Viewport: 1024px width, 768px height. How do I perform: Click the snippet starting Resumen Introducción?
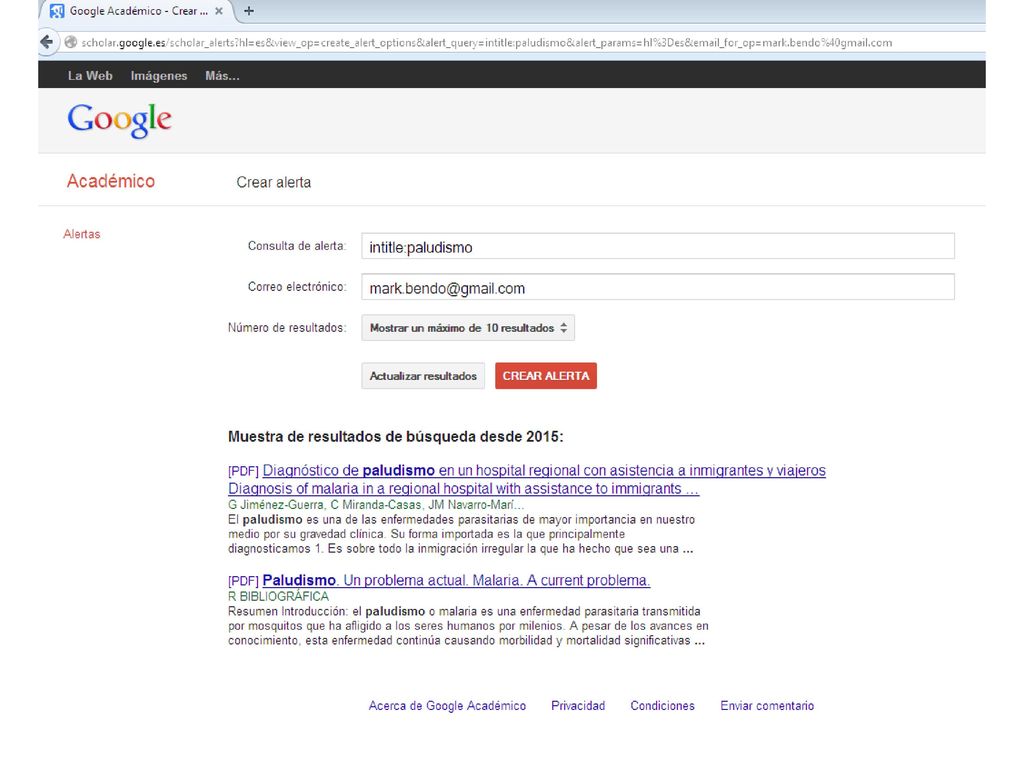(468, 626)
